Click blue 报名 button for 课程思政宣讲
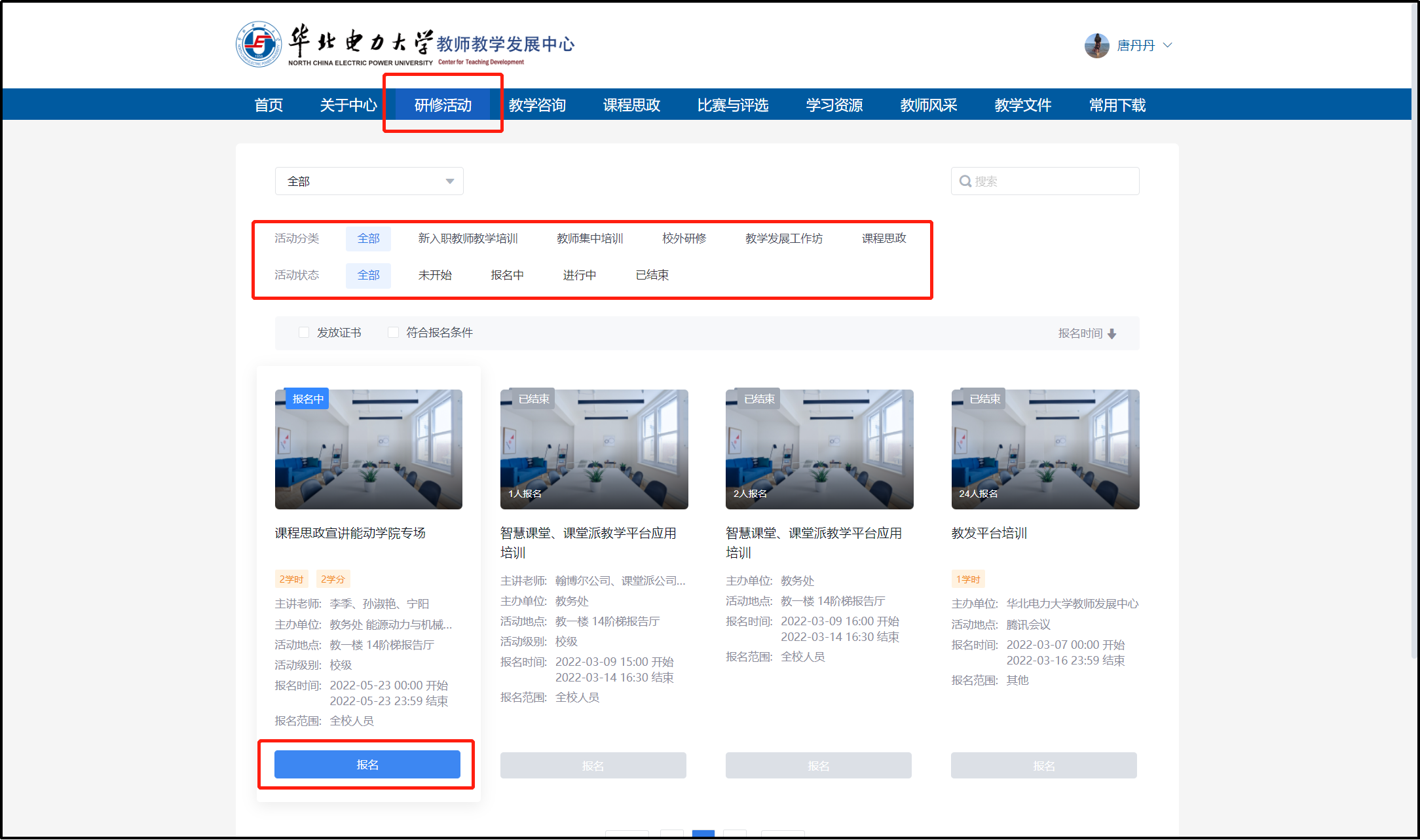Image resolution: width=1420 pixels, height=840 pixels. coord(367,764)
